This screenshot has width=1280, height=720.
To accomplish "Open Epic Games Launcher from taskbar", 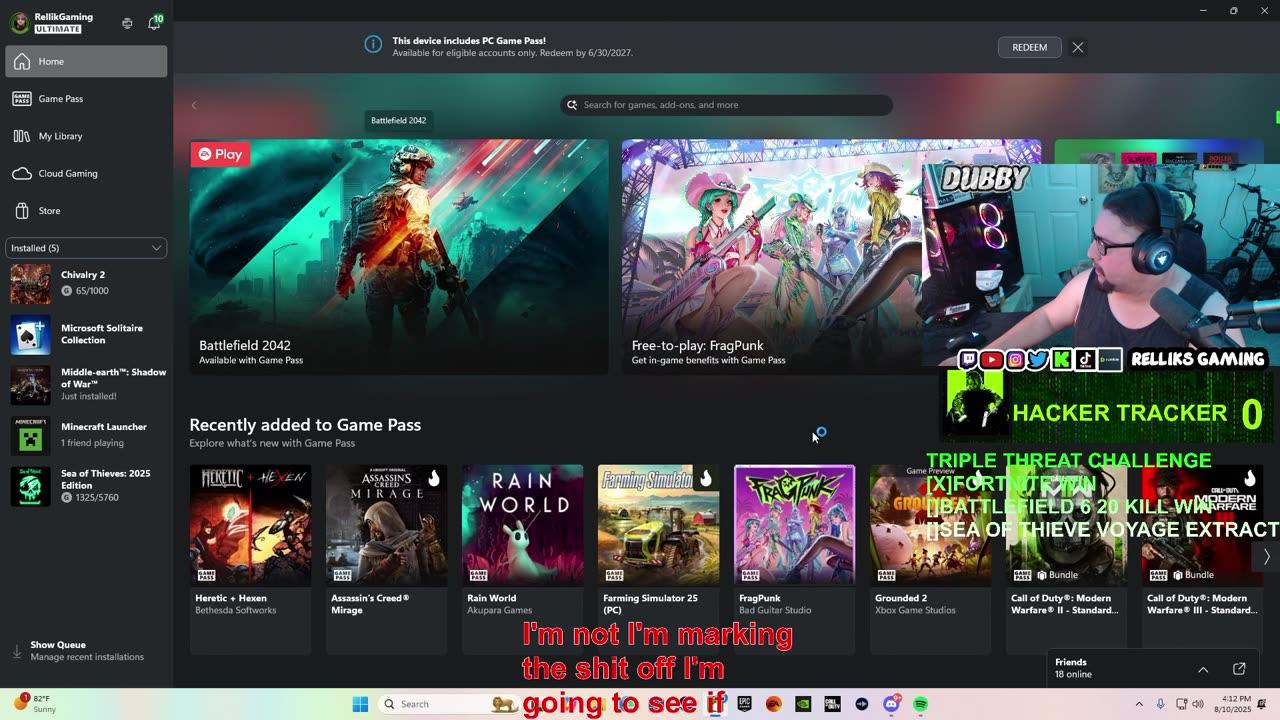I will [744, 704].
